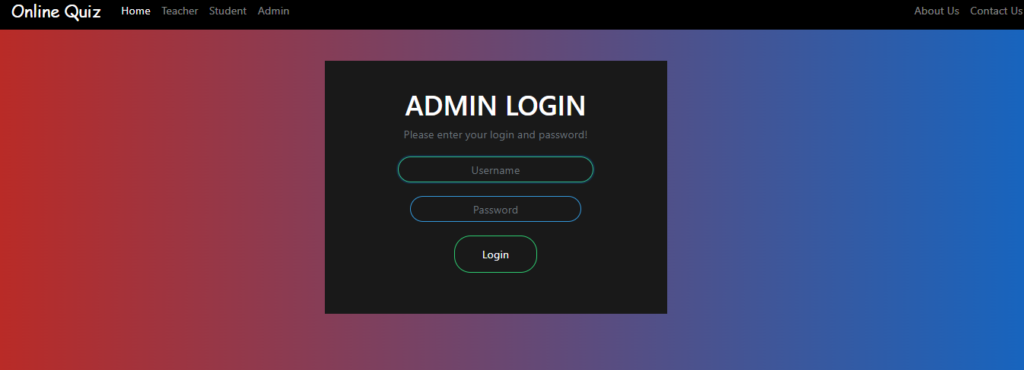Select the ADMIN LOGIN heading text
The width and height of the screenshot is (1024, 370).
tap(496, 106)
